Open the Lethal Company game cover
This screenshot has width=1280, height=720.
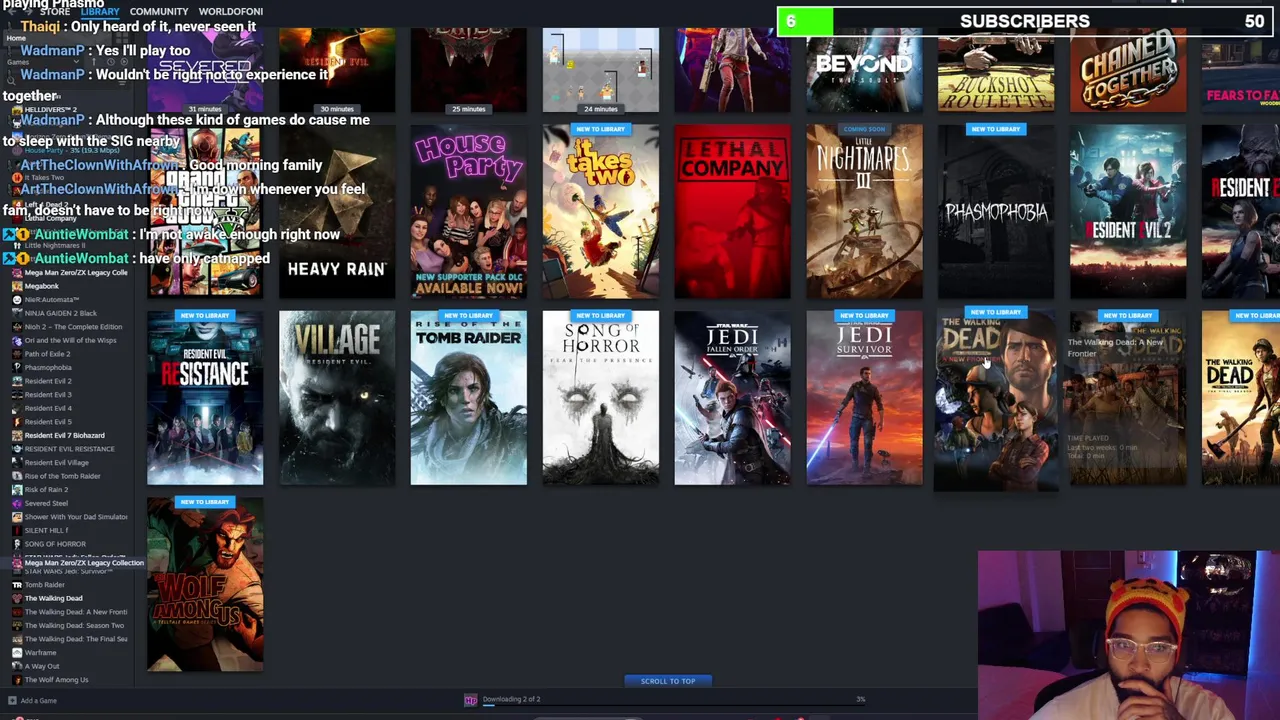[733, 211]
